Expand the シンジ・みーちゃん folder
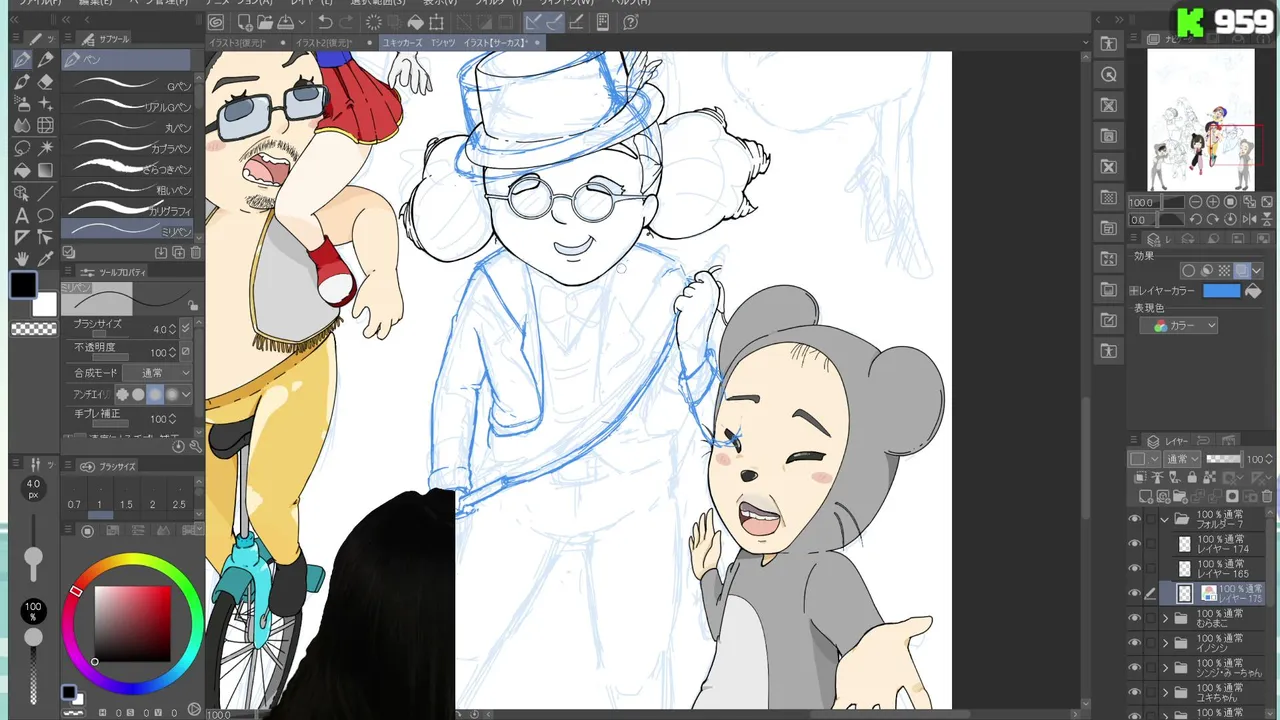Image resolution: width=1280 pixels, height=720 pixels. click(1164, 668)
